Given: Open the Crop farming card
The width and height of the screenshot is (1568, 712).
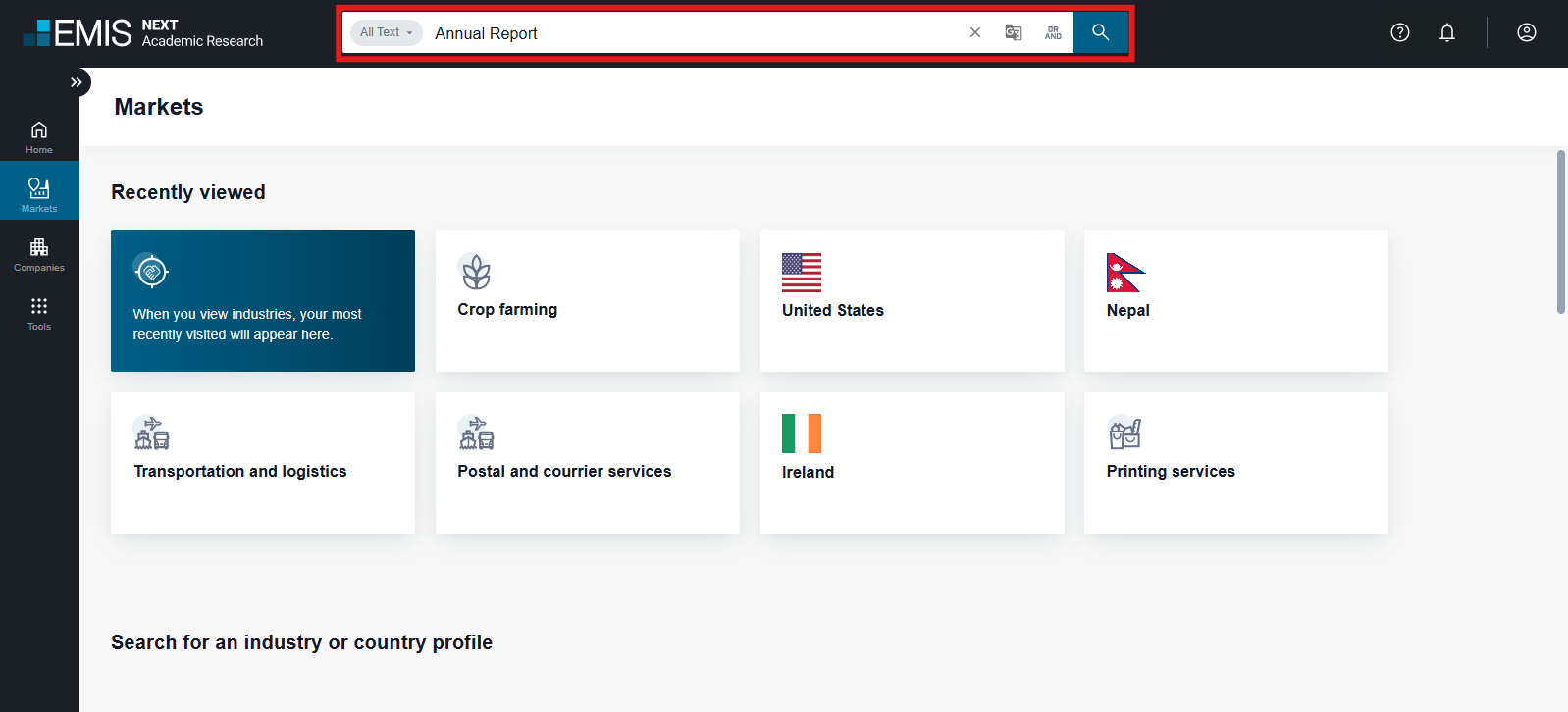Looking at the screenshot, I should [x=587, y=301].
